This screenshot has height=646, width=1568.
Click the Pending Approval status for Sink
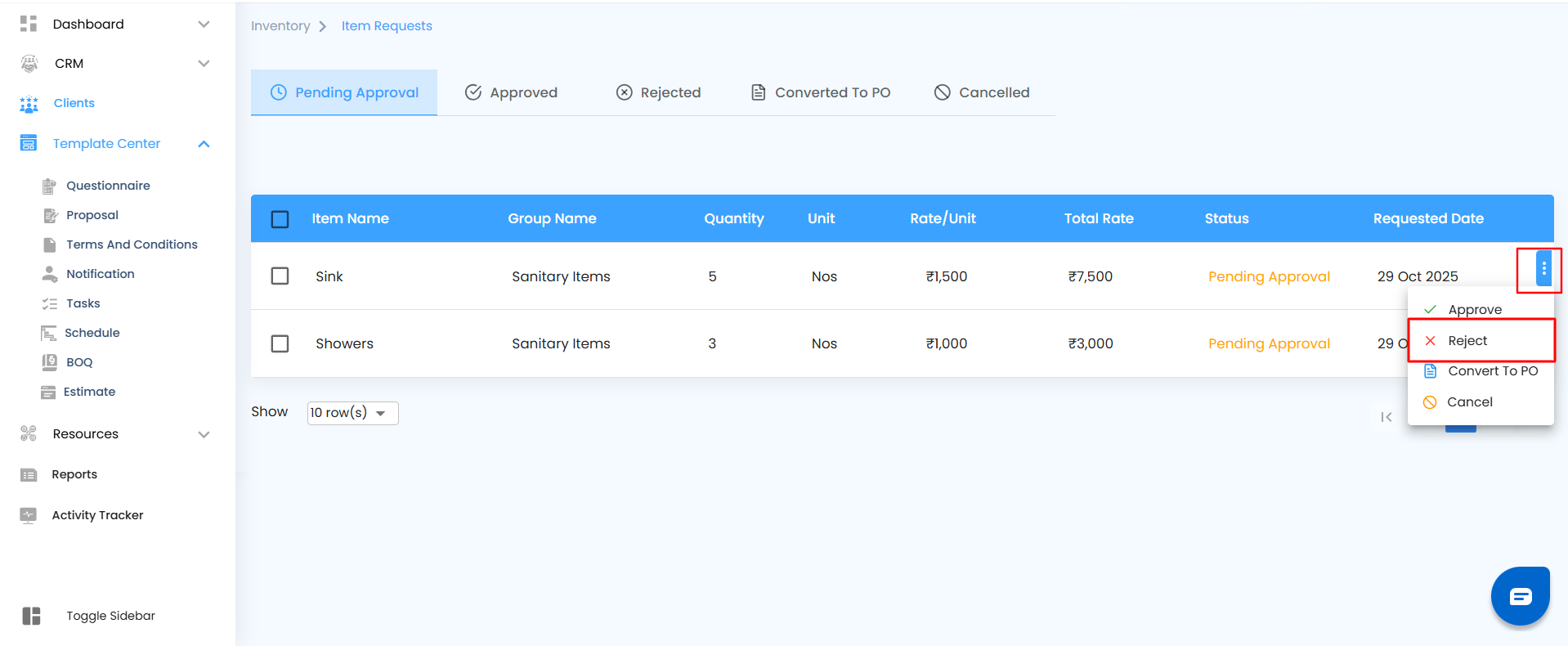click(1269, 276)
